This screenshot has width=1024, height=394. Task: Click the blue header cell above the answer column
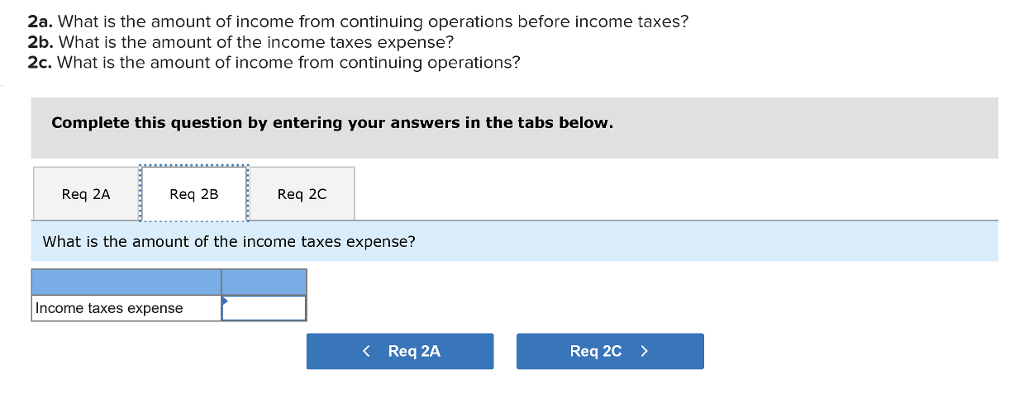[264, 282]
